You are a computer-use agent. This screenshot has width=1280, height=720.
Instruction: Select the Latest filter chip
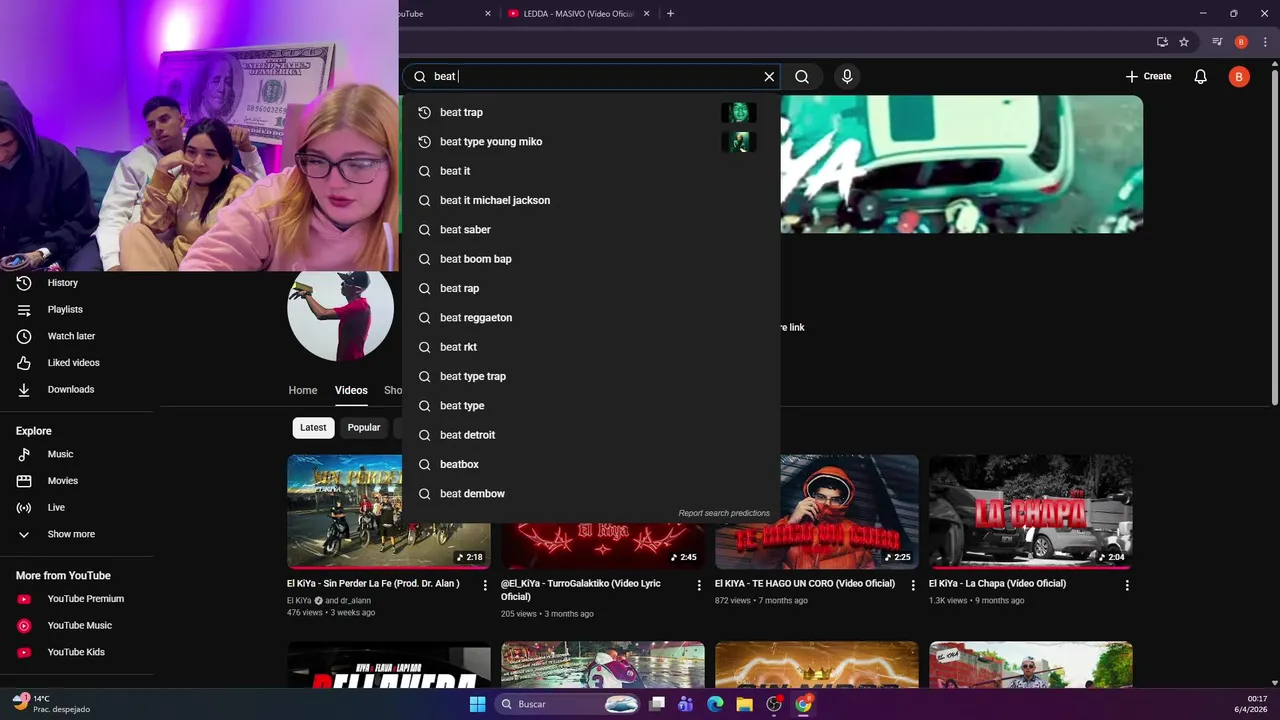click(313, 427)
